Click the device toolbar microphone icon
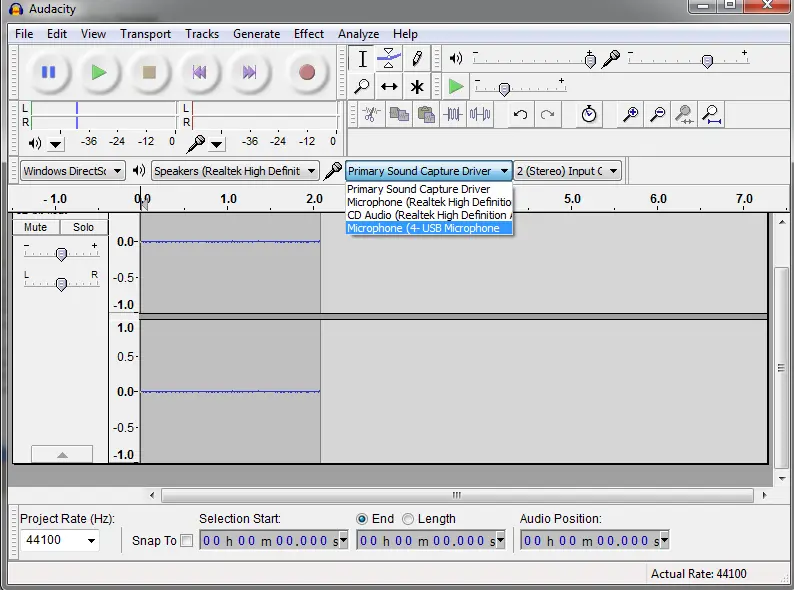Image resolution: width=794 pixels, height=590 pixels. [333, 171]
